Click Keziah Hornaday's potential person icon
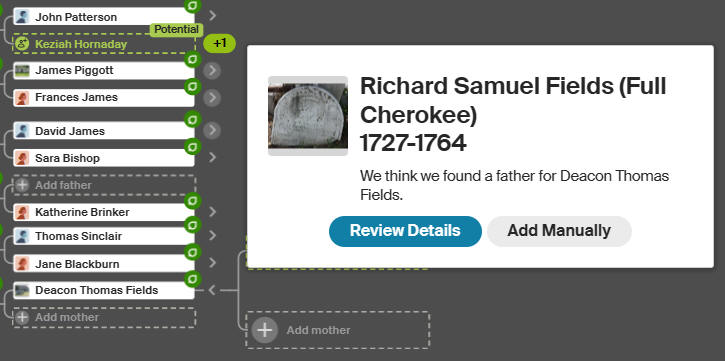The image size is (725, 361). [x=22, y=44]
